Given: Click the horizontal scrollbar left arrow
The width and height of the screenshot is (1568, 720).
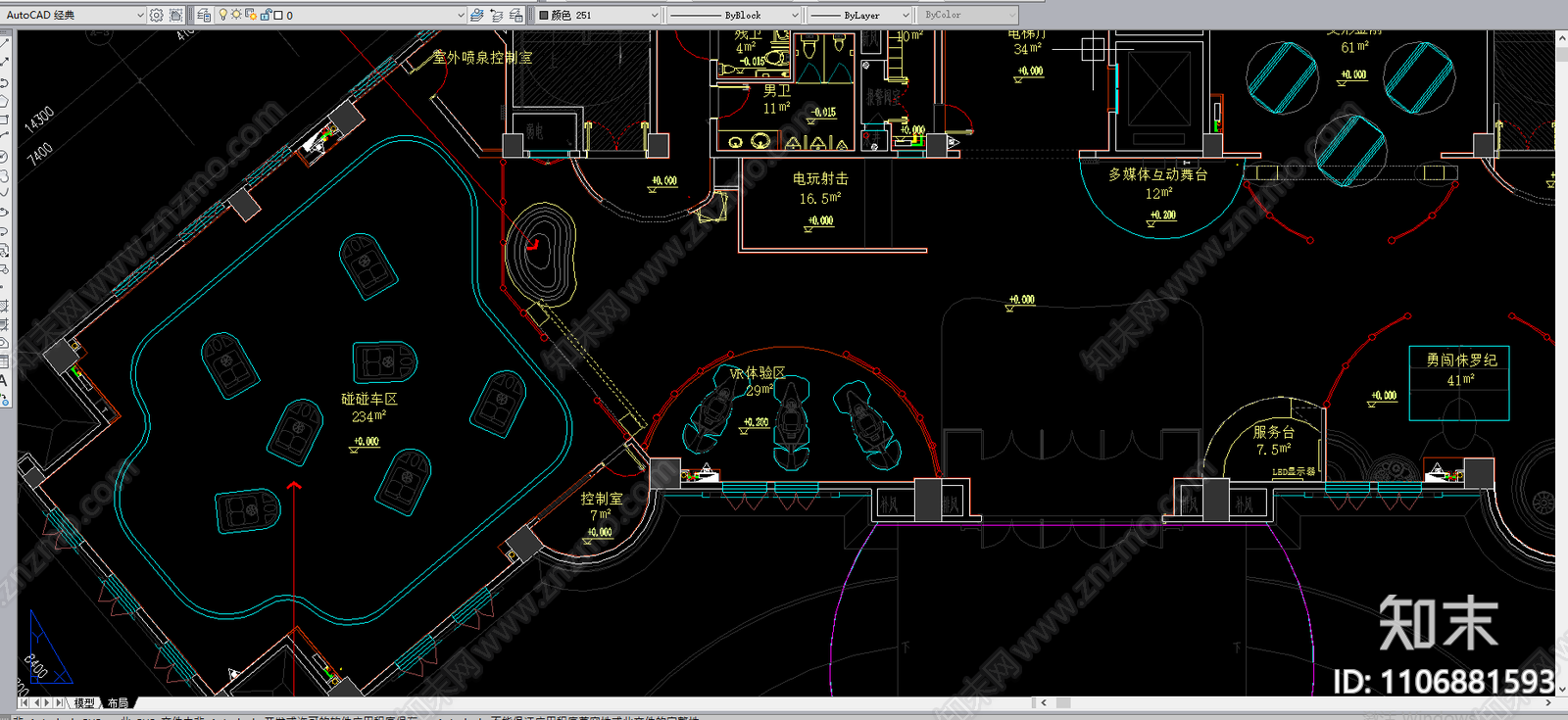Looking at the screenshot, I should [x=1044, y=702].
